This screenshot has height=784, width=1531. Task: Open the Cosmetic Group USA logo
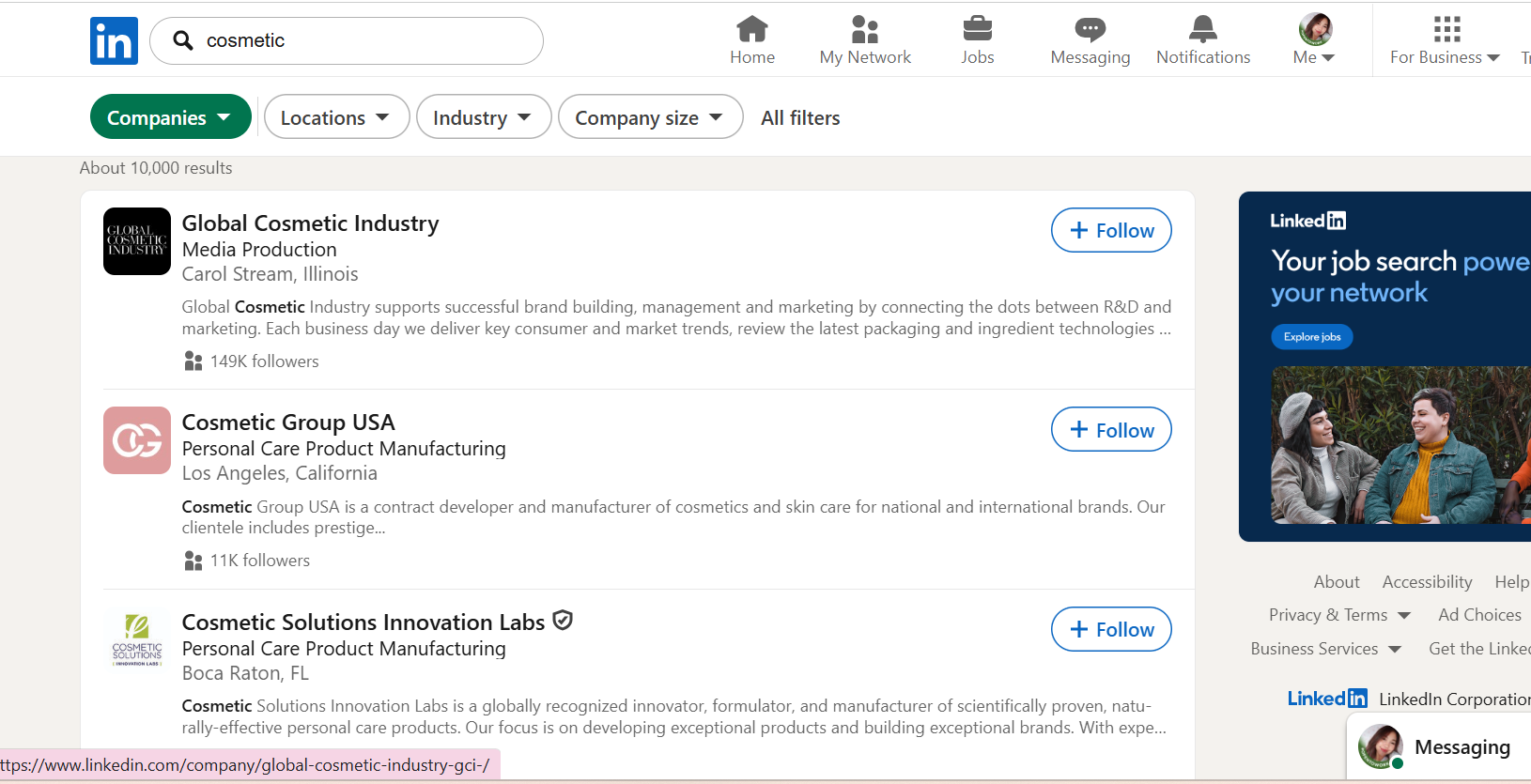coord(137,440)
